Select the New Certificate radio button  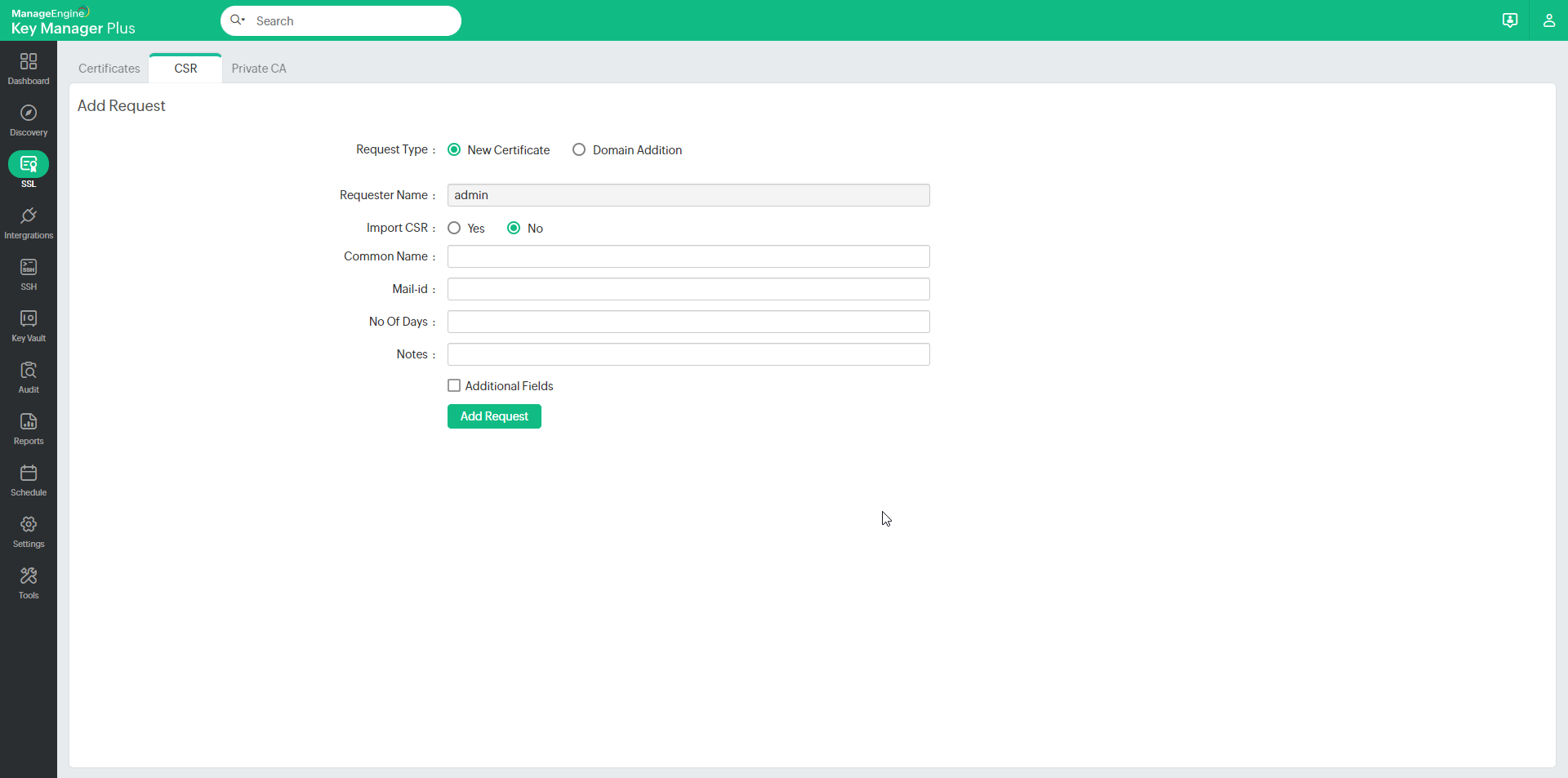click(x=454, y=149)
